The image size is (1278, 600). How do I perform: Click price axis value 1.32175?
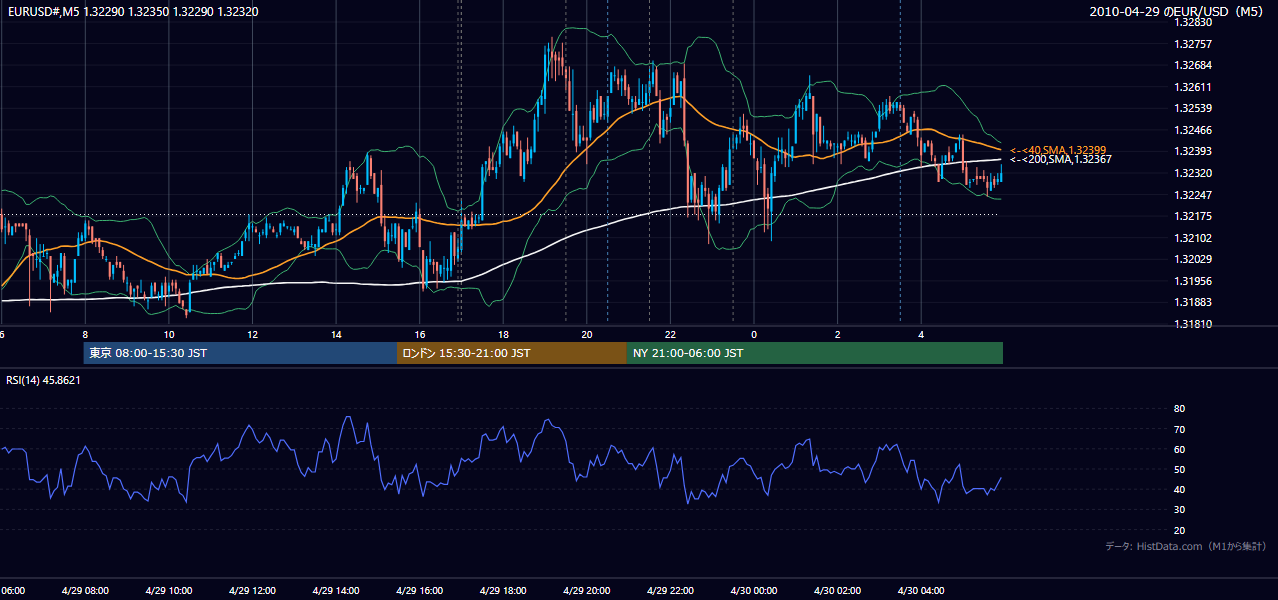click(1192, 216)
